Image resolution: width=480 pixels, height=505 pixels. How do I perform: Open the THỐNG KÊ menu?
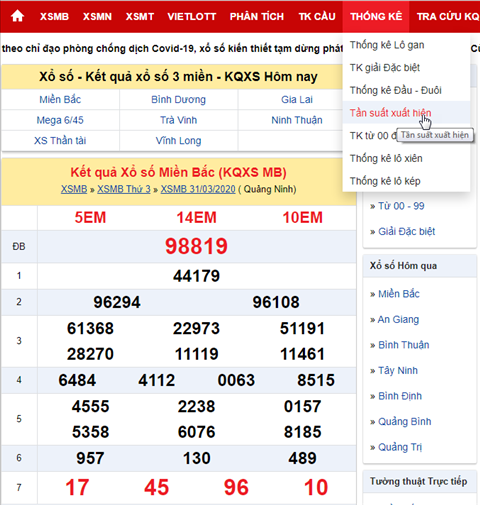[376, 16]
